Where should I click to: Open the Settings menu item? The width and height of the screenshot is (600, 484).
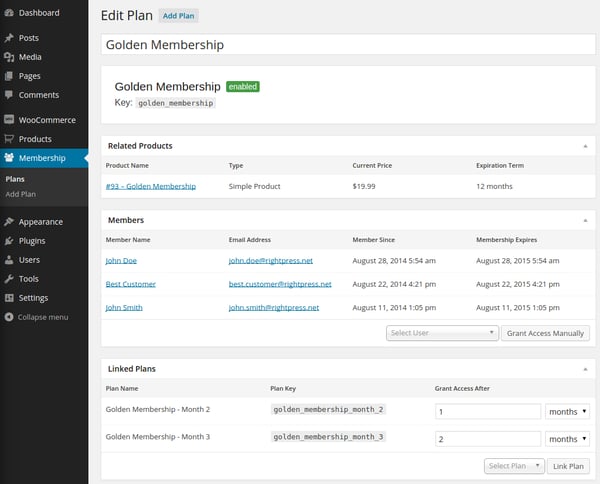(x=33, y=298)
